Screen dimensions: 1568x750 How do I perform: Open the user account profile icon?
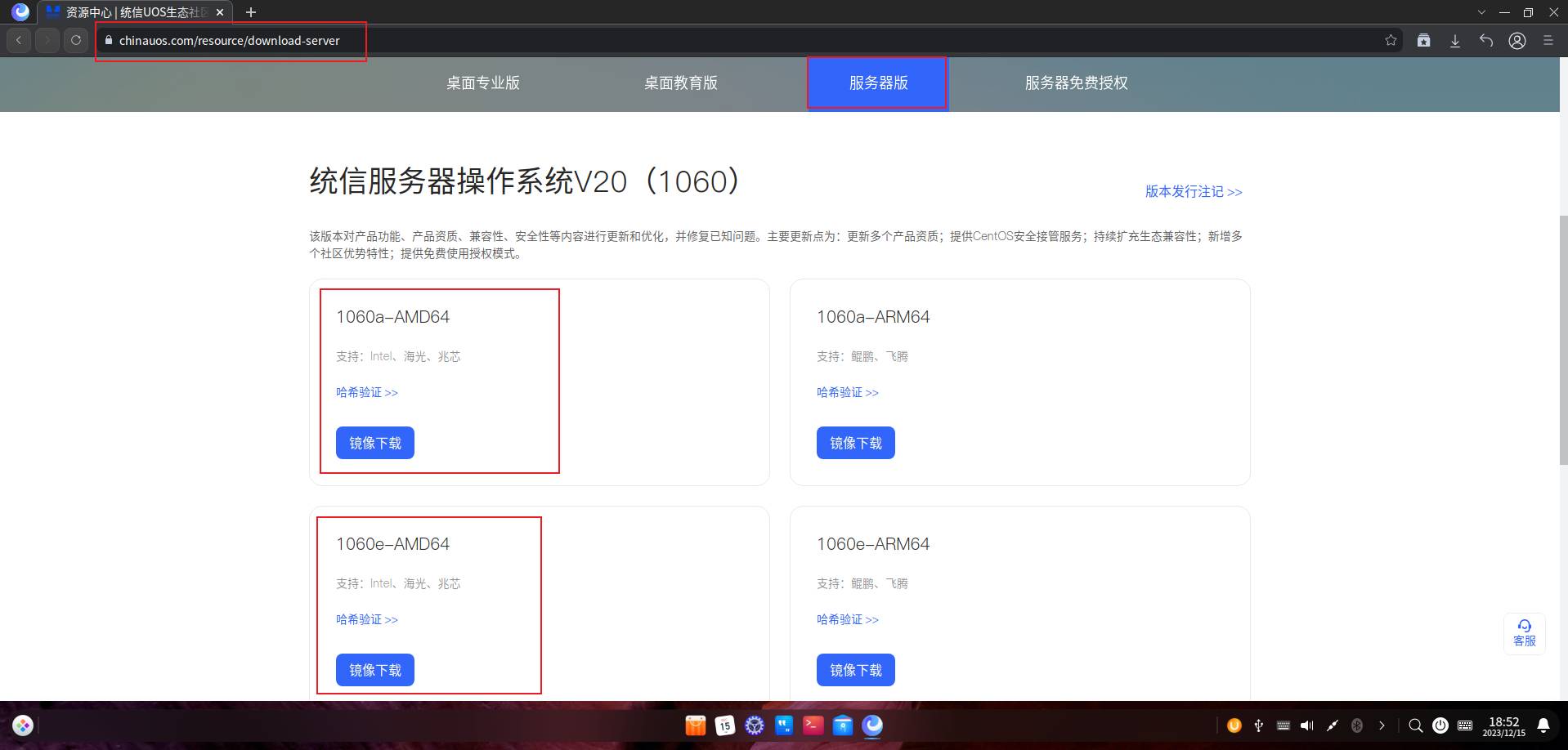tap(1517, 40)
